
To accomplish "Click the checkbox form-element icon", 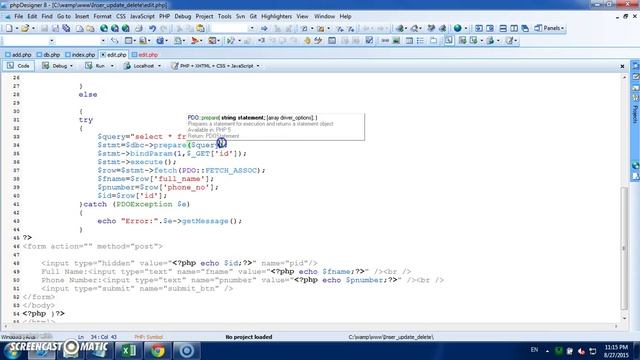I will click(369, 40).
